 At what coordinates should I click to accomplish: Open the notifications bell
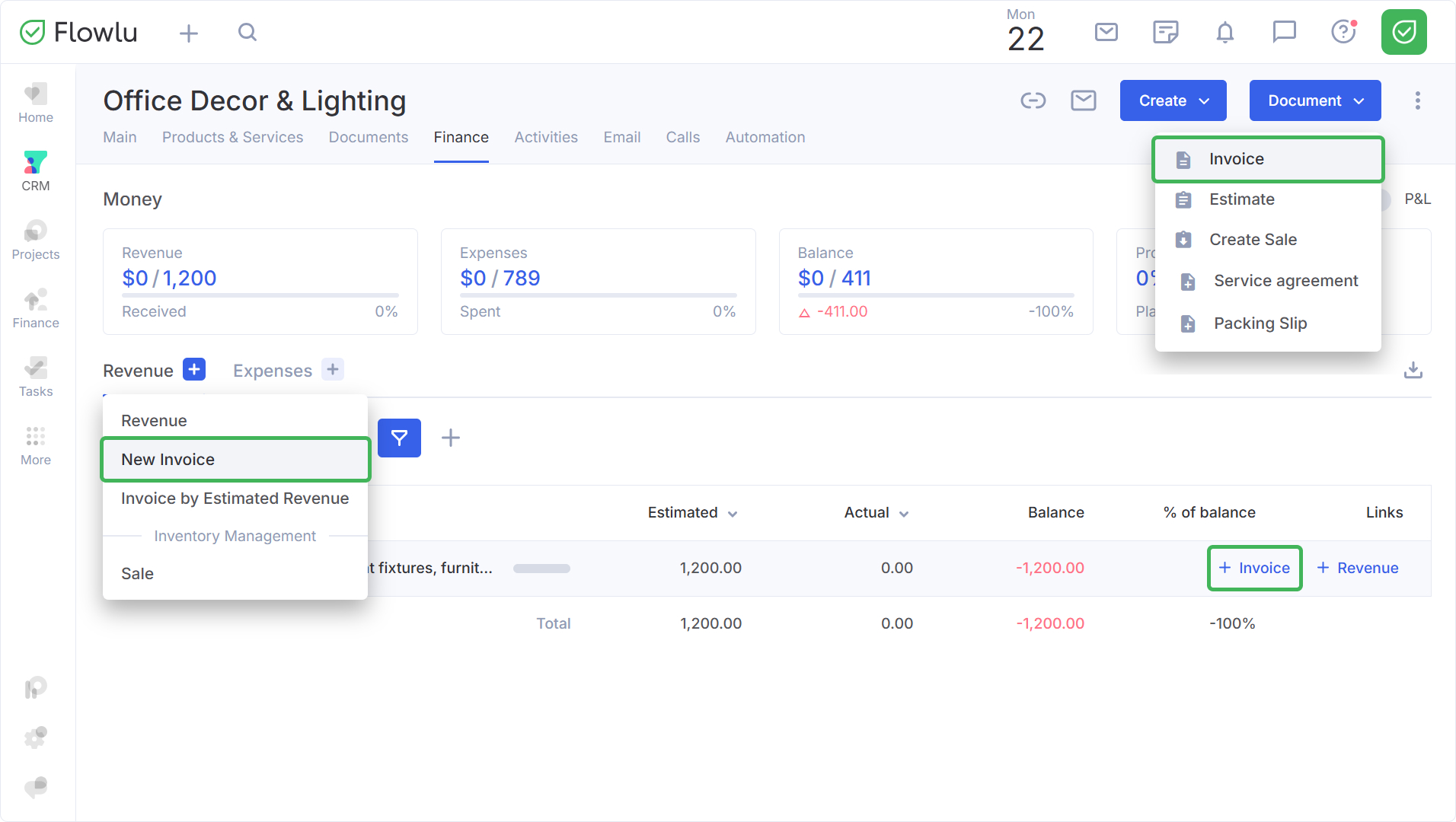[x=1225, y=32]
